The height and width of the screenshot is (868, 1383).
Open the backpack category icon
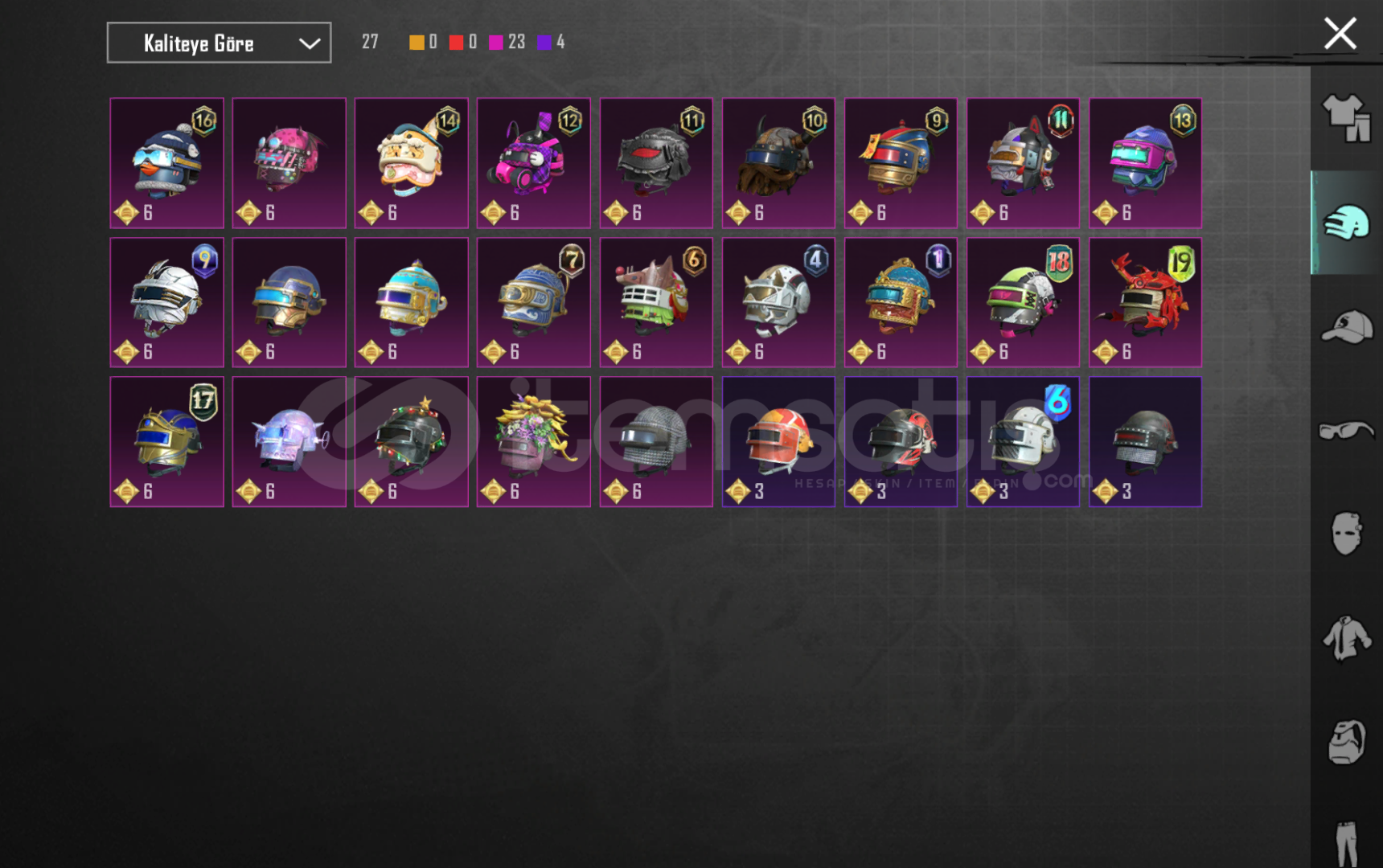[1347, 741]
